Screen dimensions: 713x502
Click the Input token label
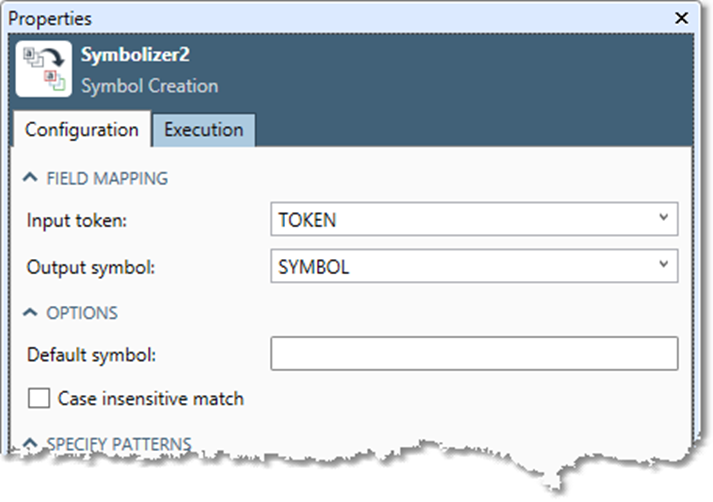77,219
